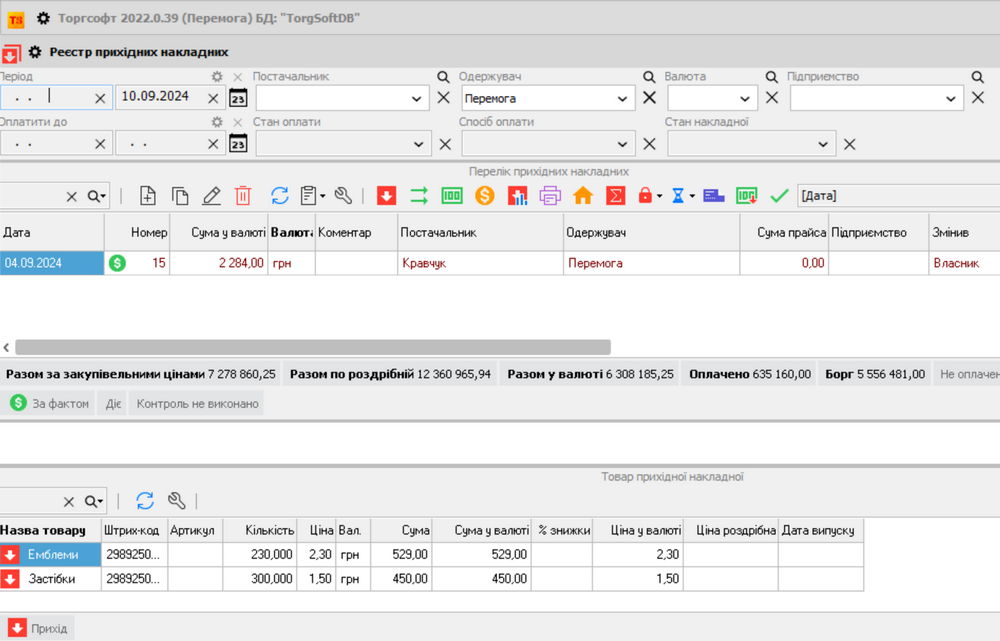The width and height of the screenshot is (1000, 641).
Task: Click the add new invoice document icon
Action: (148, 196)
